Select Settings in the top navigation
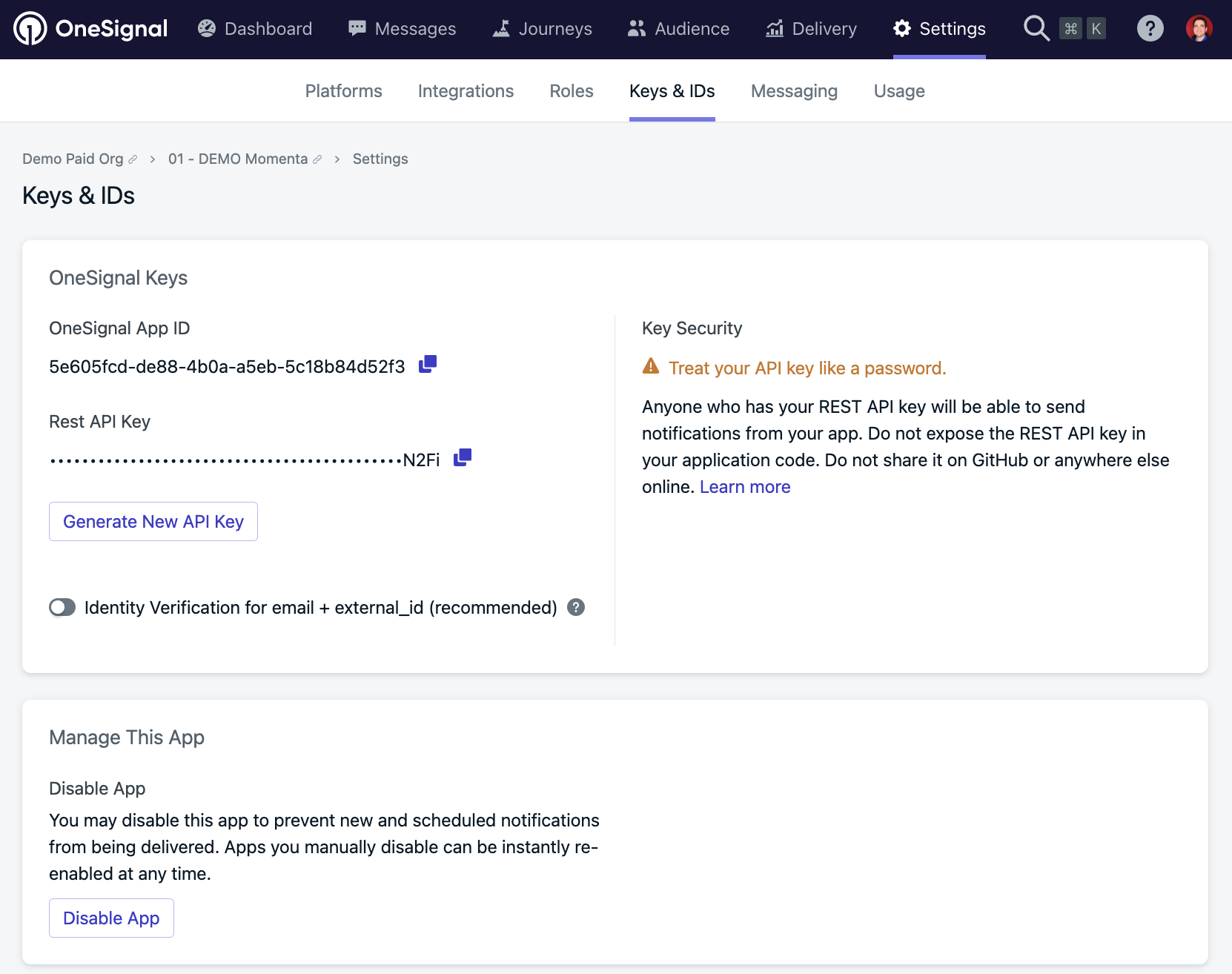This screenshot has height=974, width=1232. pos(939,29)
